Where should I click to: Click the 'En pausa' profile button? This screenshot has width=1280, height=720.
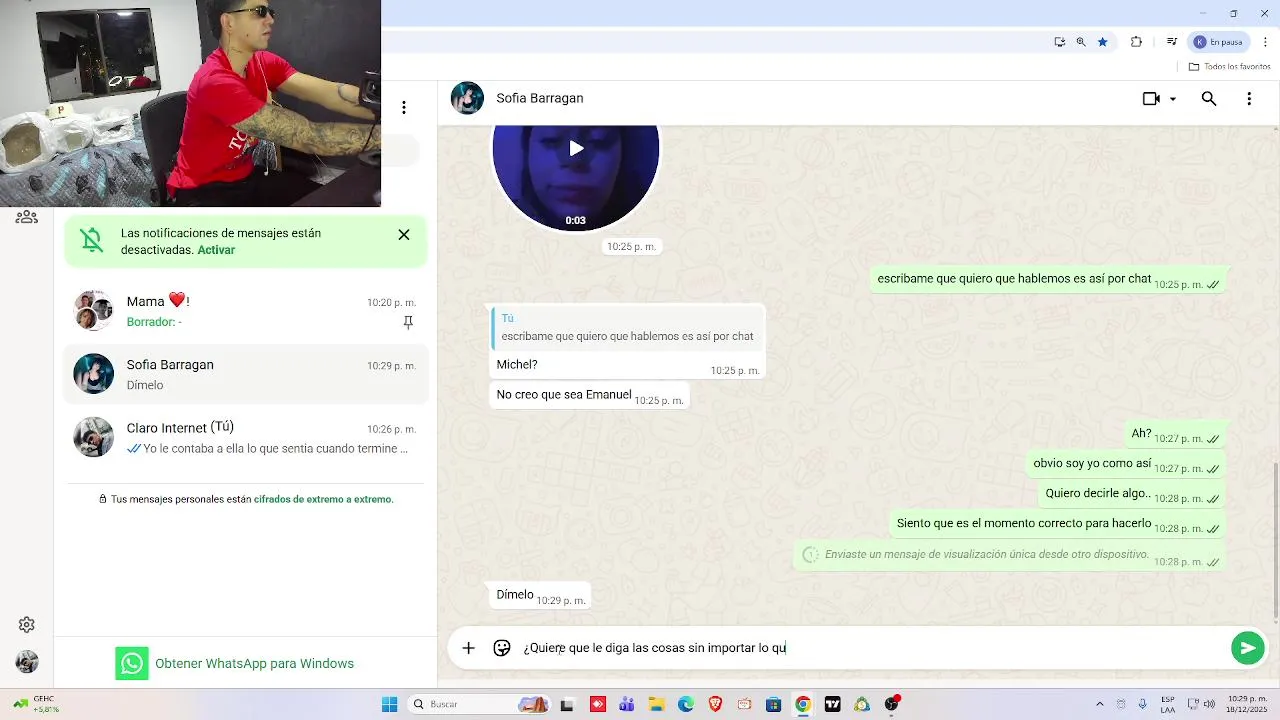point(1218,42)
